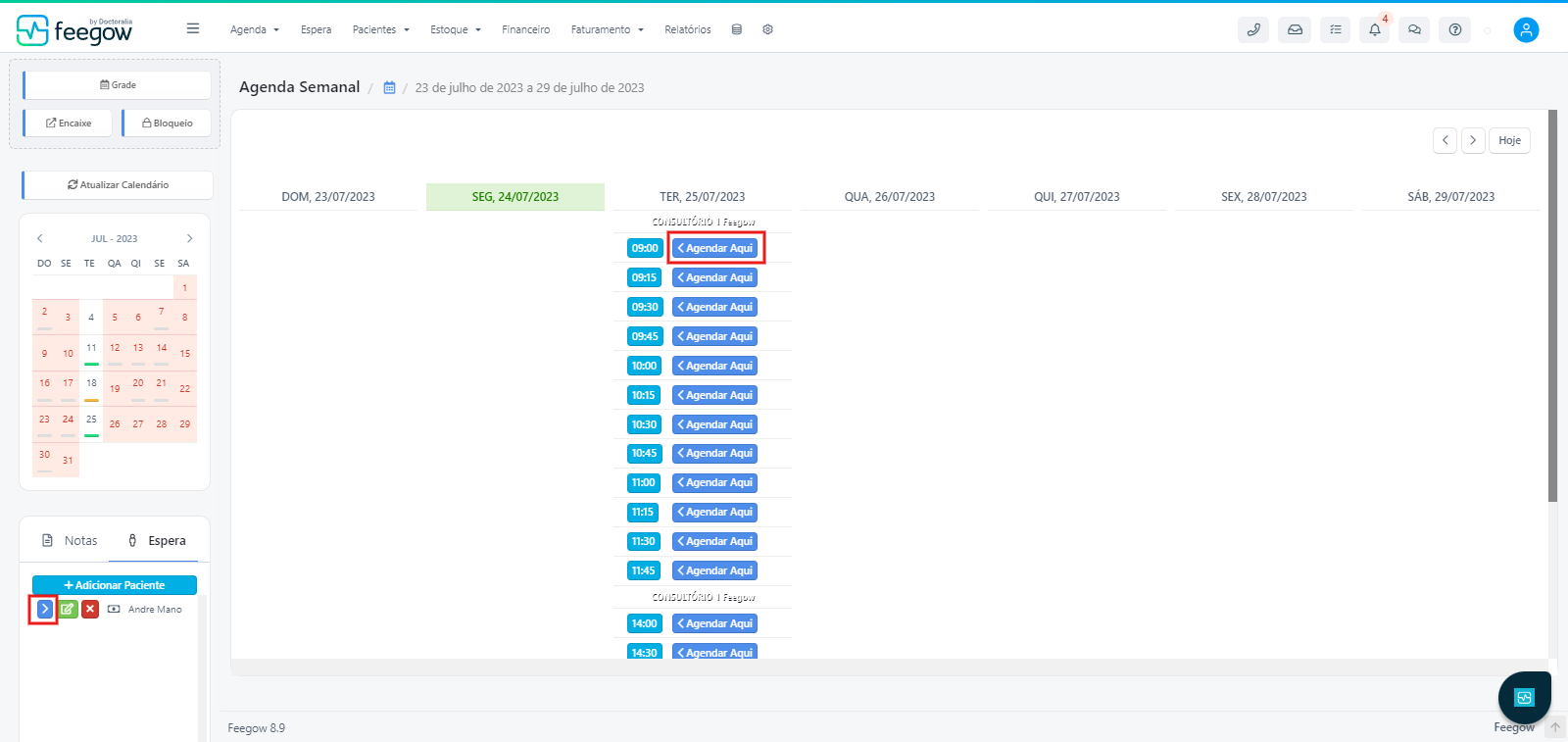Viewport: 1568px width, 742px height.
Task: Expand the Estoque dropdown menu
Action: 456,29
